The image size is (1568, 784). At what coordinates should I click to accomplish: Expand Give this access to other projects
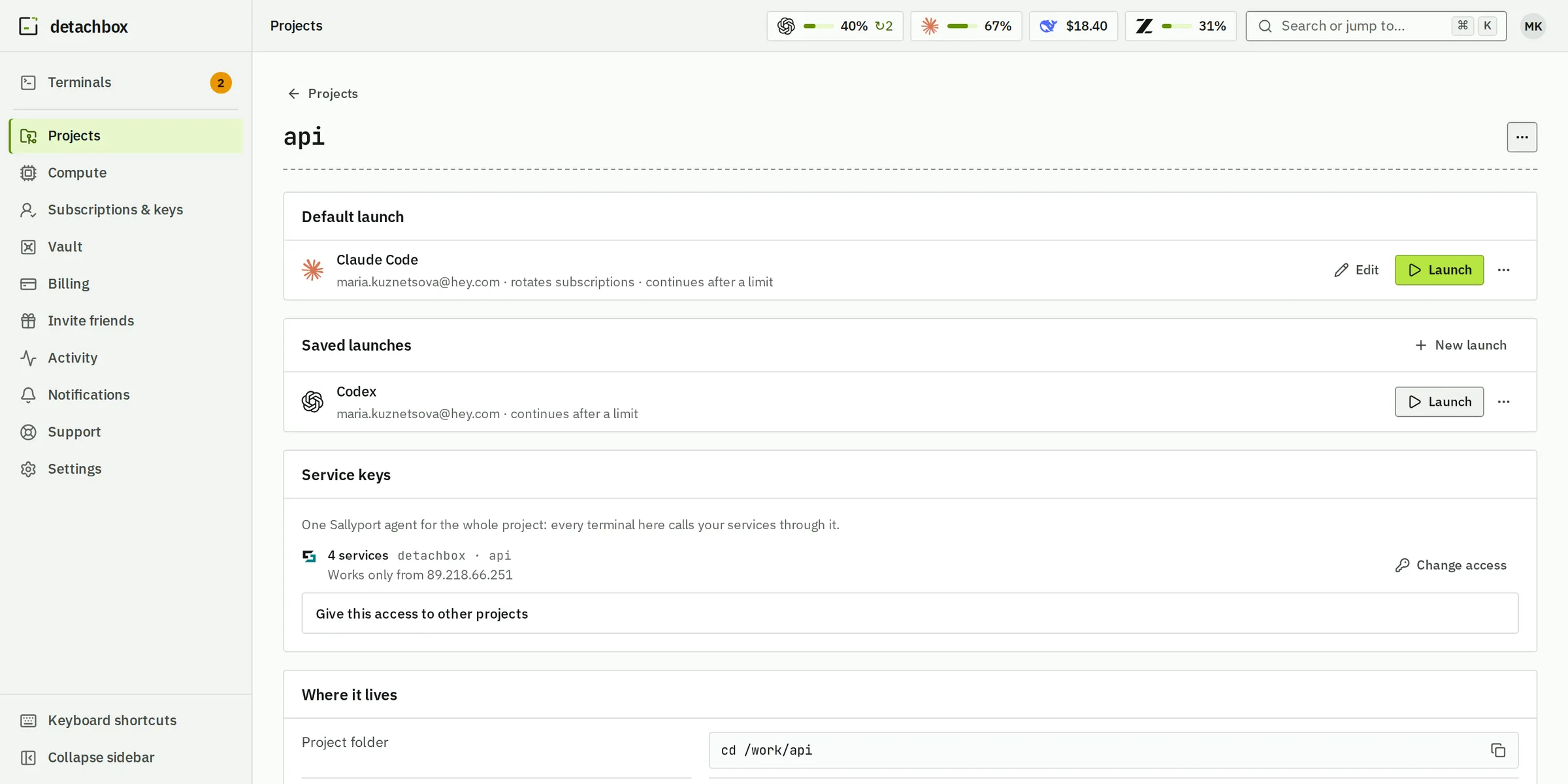pyautogui.click(x=909, y=613)
